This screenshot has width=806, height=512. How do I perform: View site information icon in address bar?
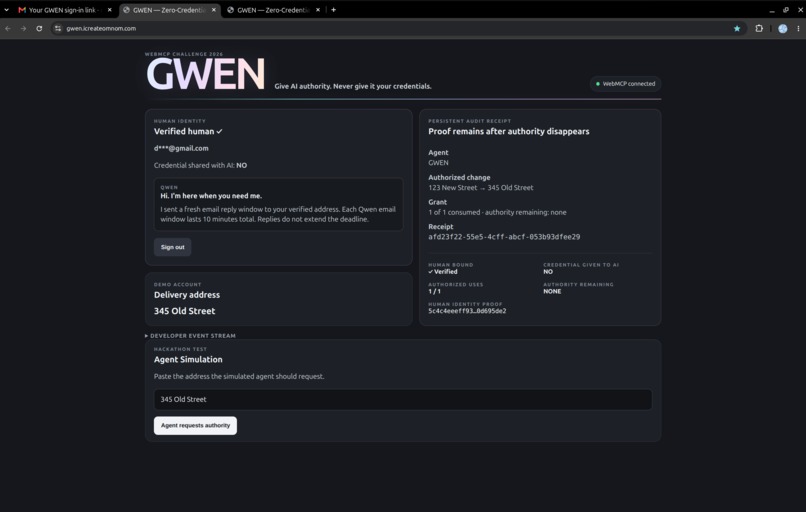tap(58, 29)
